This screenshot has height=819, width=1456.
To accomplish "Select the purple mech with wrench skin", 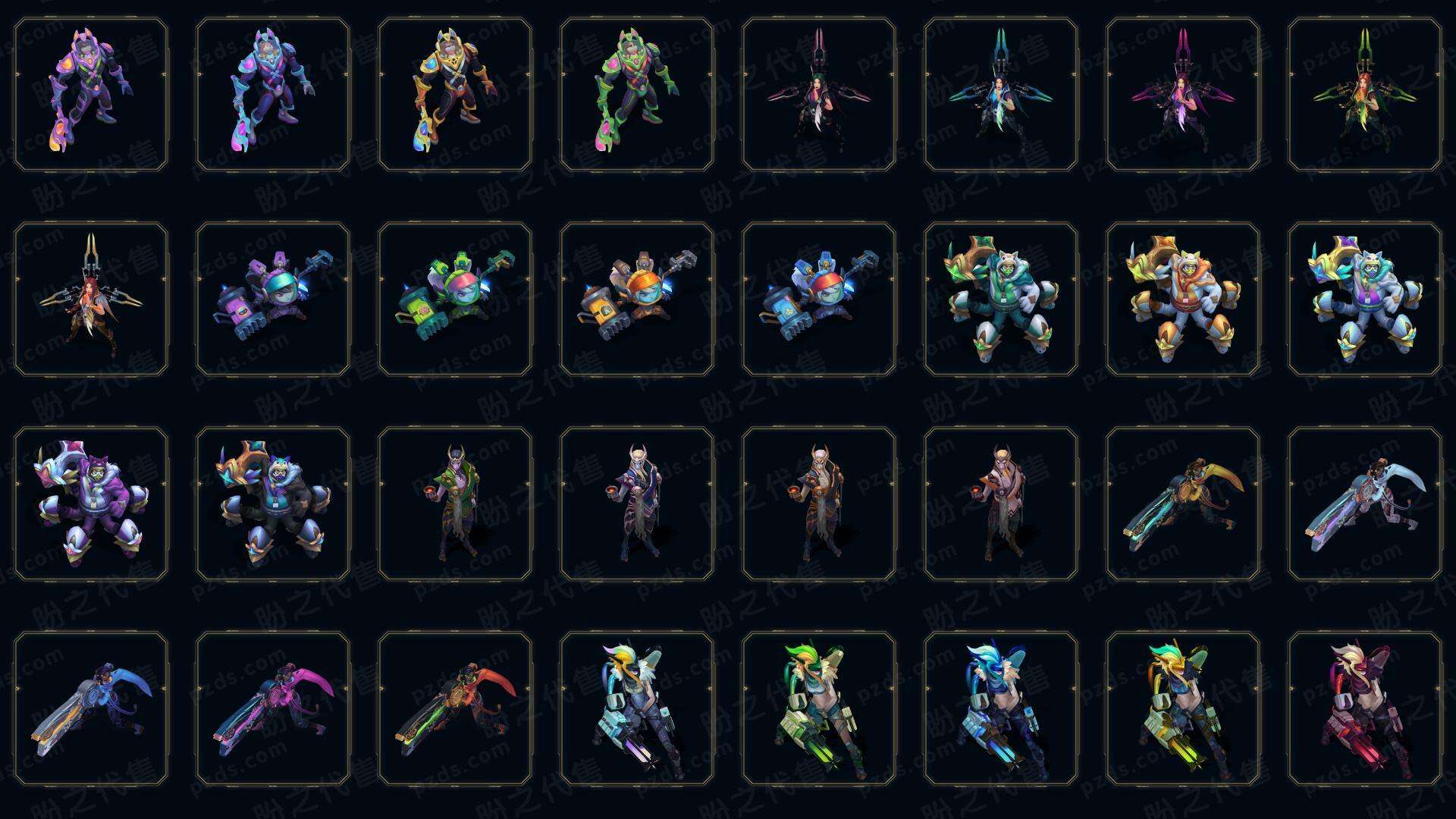I will point(273,299).
